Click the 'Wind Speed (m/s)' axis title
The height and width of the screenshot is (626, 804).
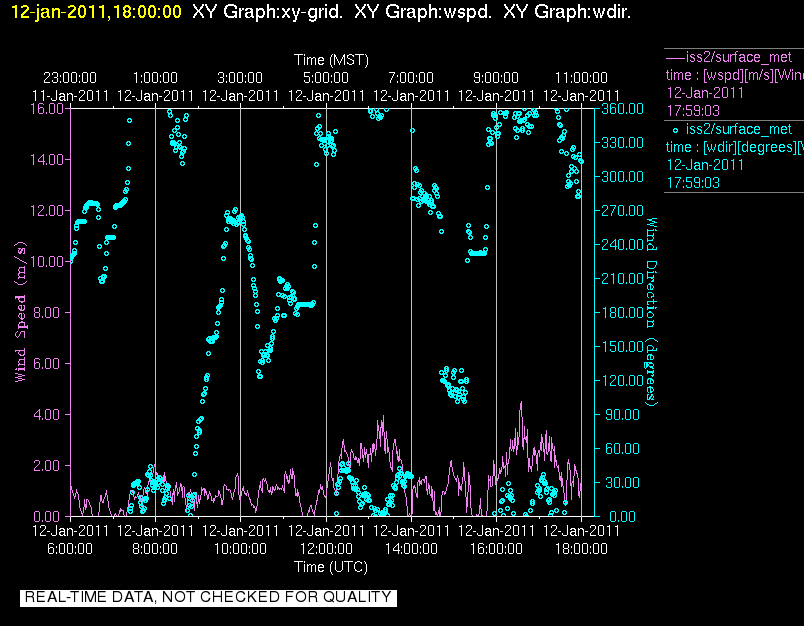click(21, 312)
